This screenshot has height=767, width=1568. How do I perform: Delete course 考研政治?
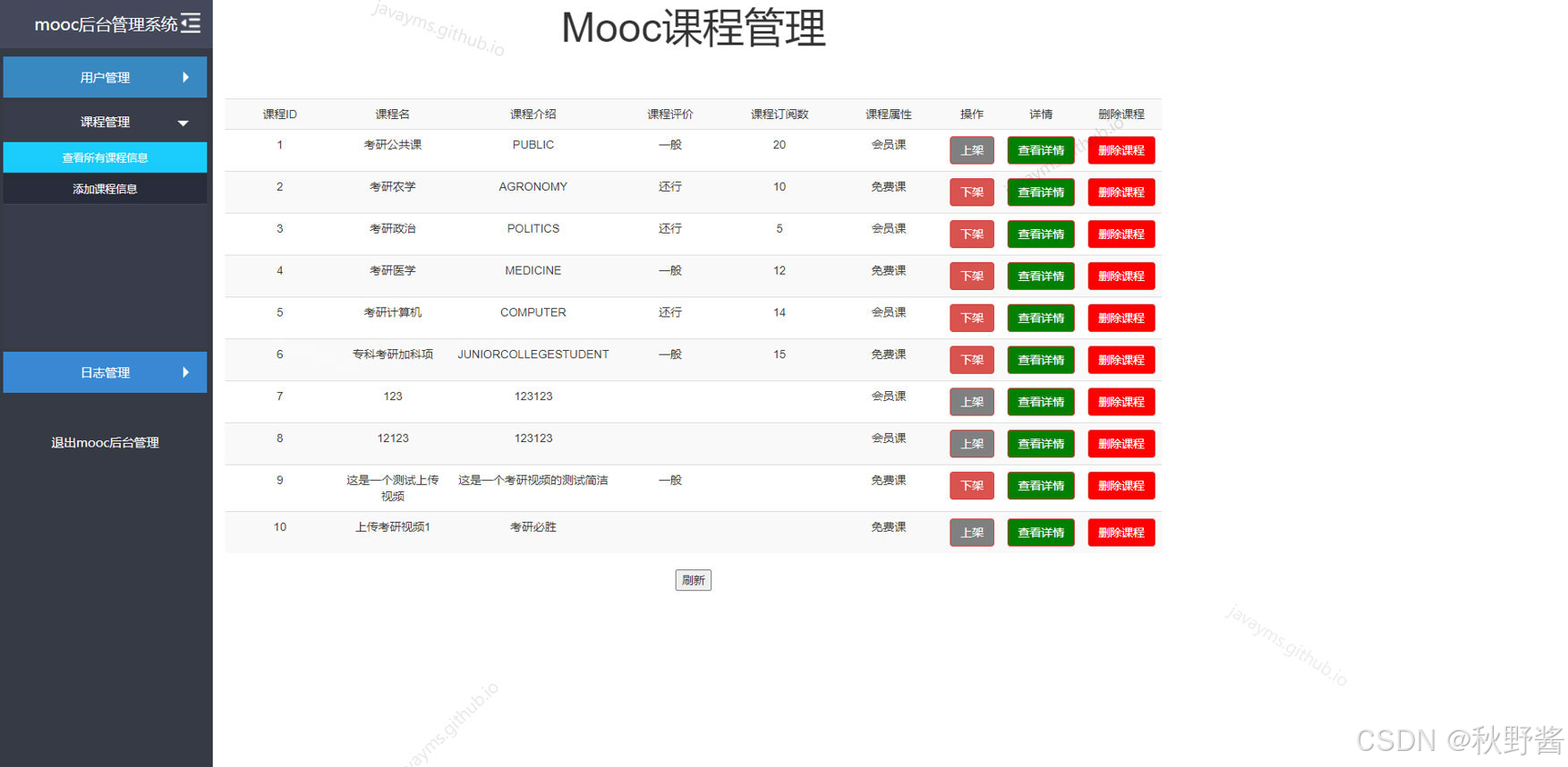coord(1121,234)
